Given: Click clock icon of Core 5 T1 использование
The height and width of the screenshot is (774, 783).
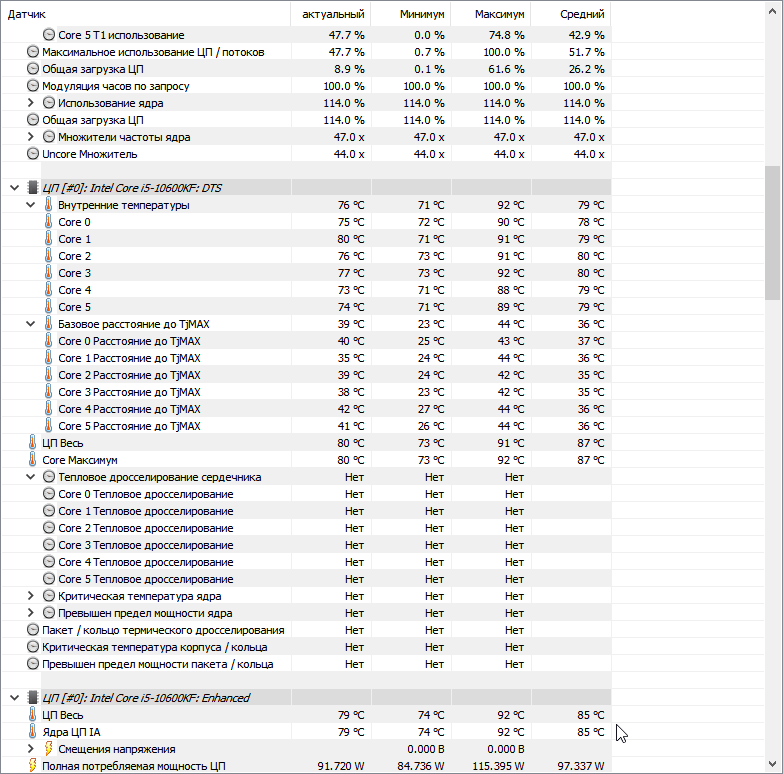Looking at the screenshot, I should (x=48, y=35).
